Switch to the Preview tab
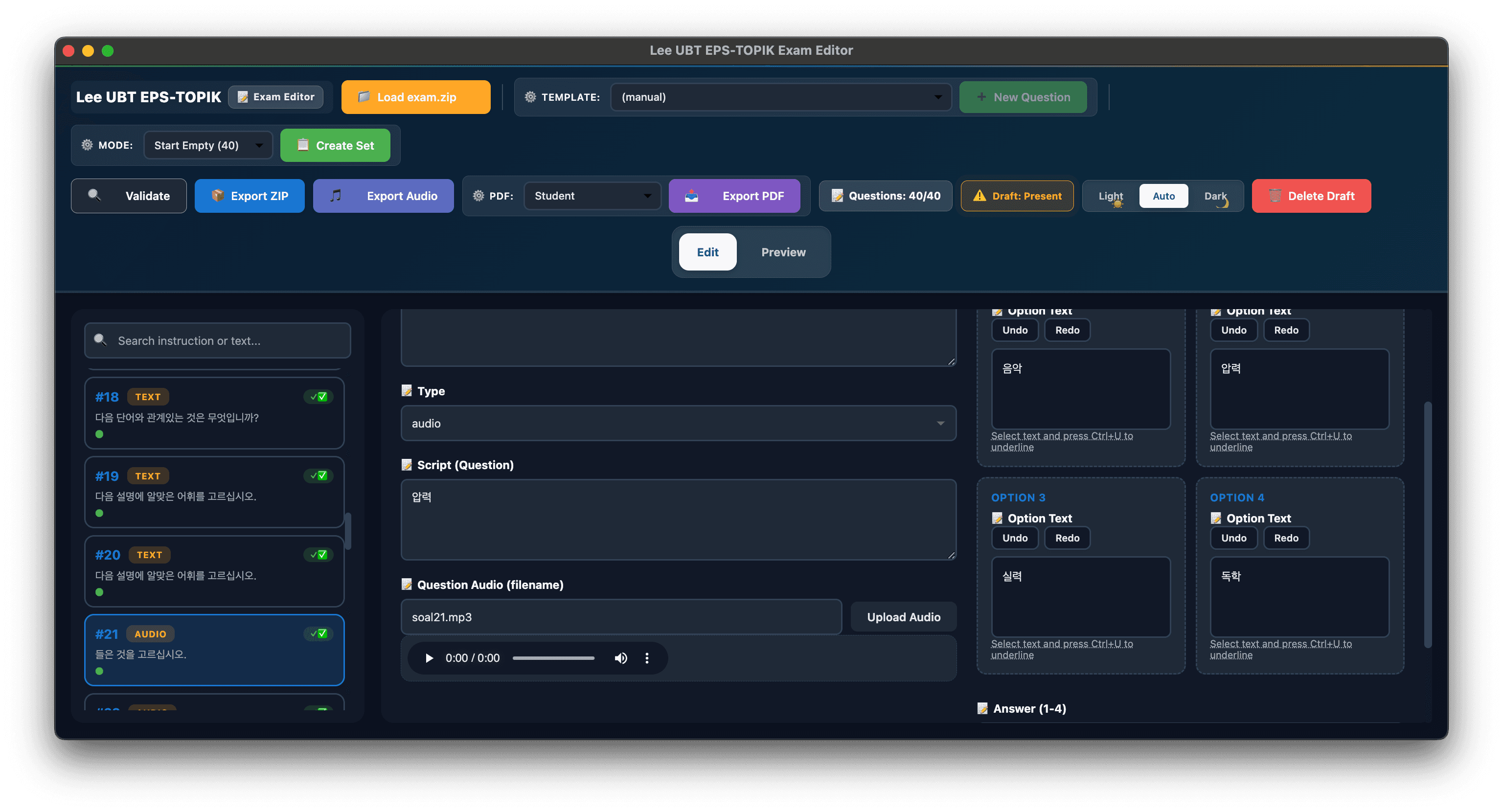 (x=783, y=252)
